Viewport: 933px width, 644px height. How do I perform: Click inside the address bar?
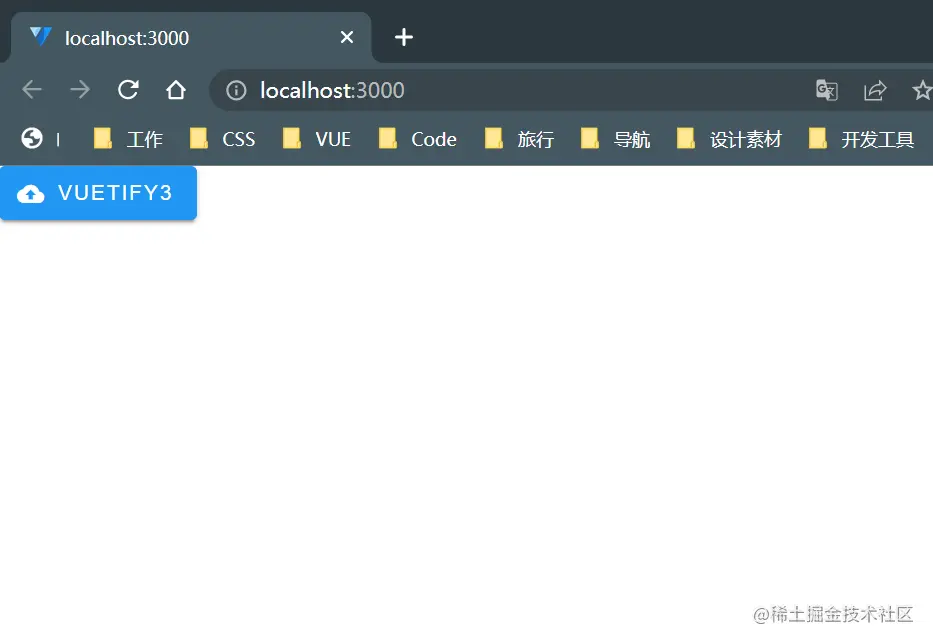[450, 90]
